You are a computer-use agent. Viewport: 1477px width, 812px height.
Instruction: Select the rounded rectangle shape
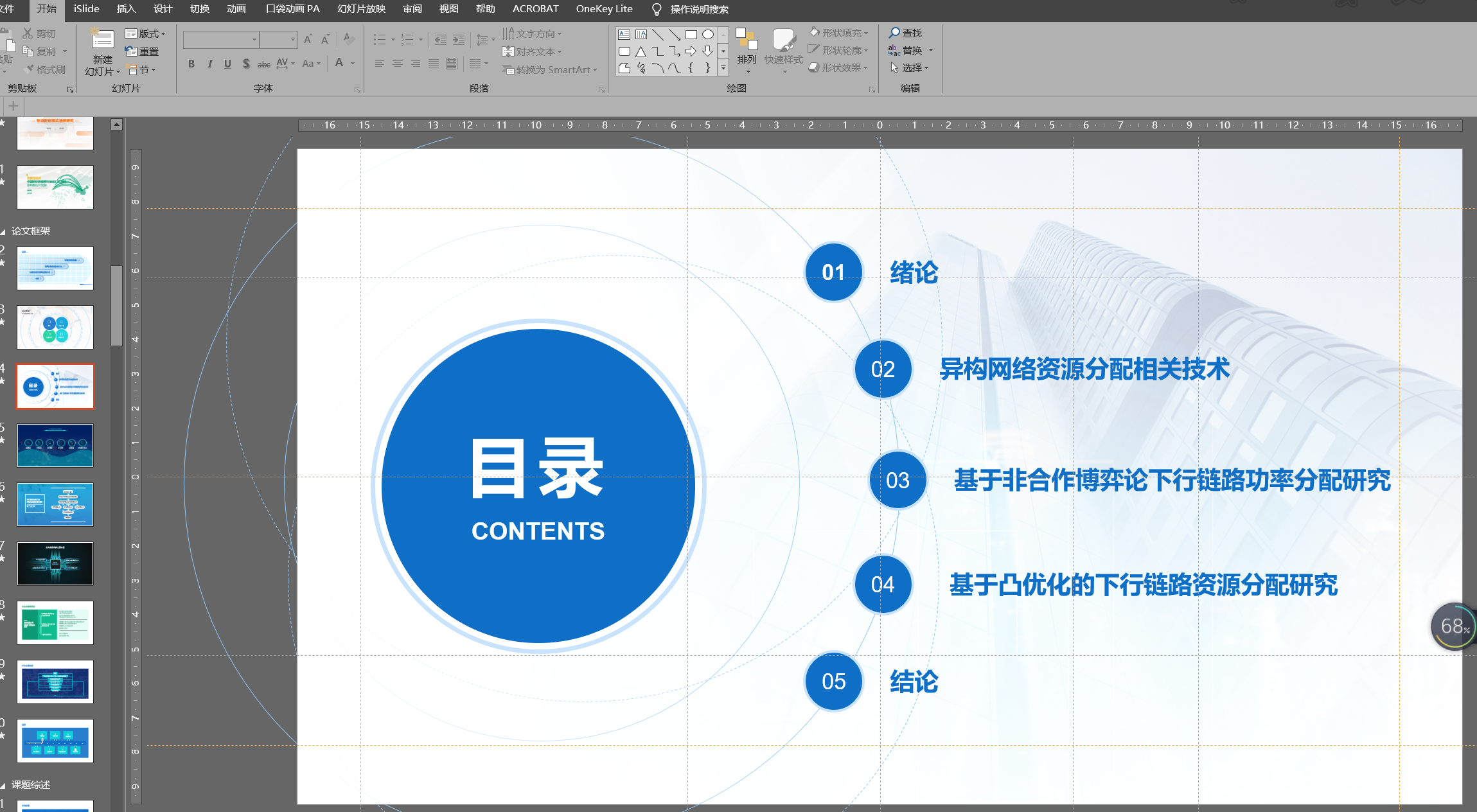pos(624,51)
